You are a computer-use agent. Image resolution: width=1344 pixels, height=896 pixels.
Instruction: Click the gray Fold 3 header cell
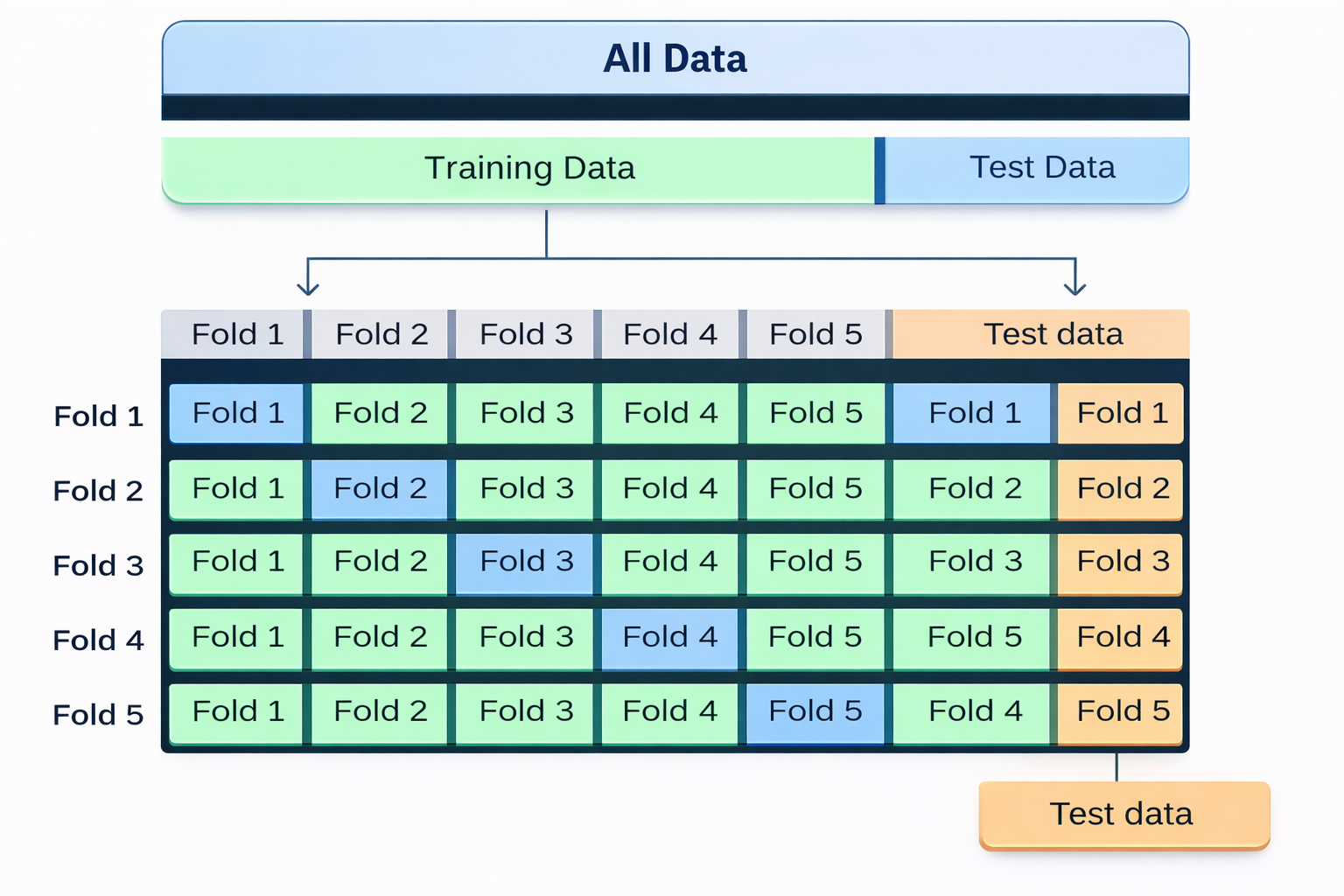coord(525,334)
